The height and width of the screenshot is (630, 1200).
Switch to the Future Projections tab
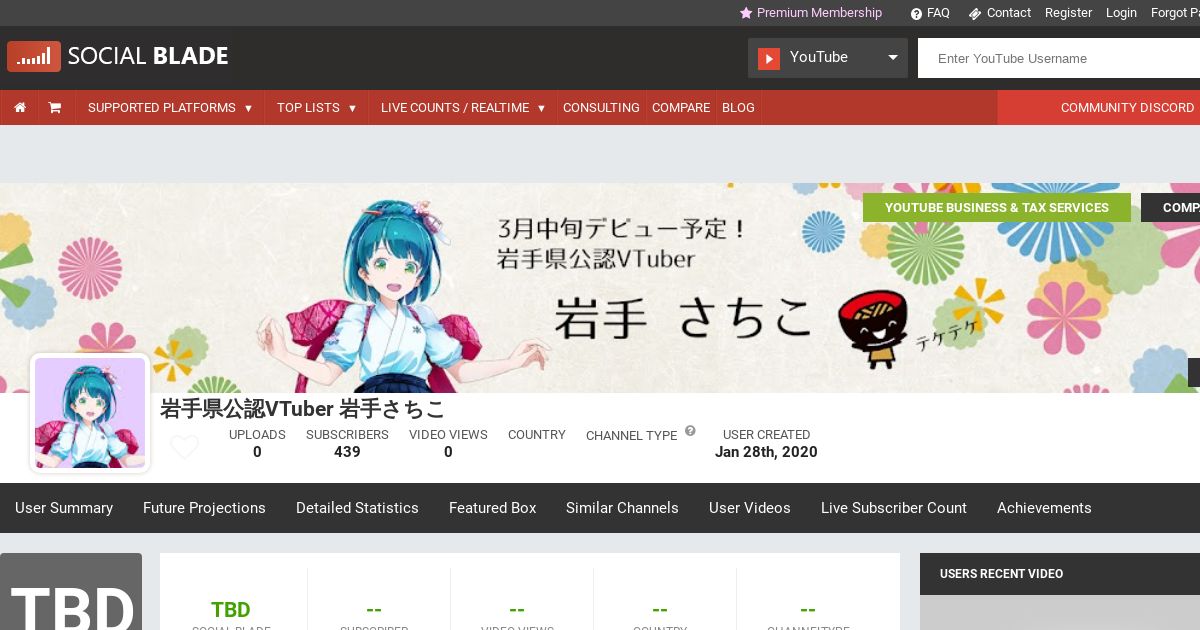pyautogui.click(x=204, y=508)
